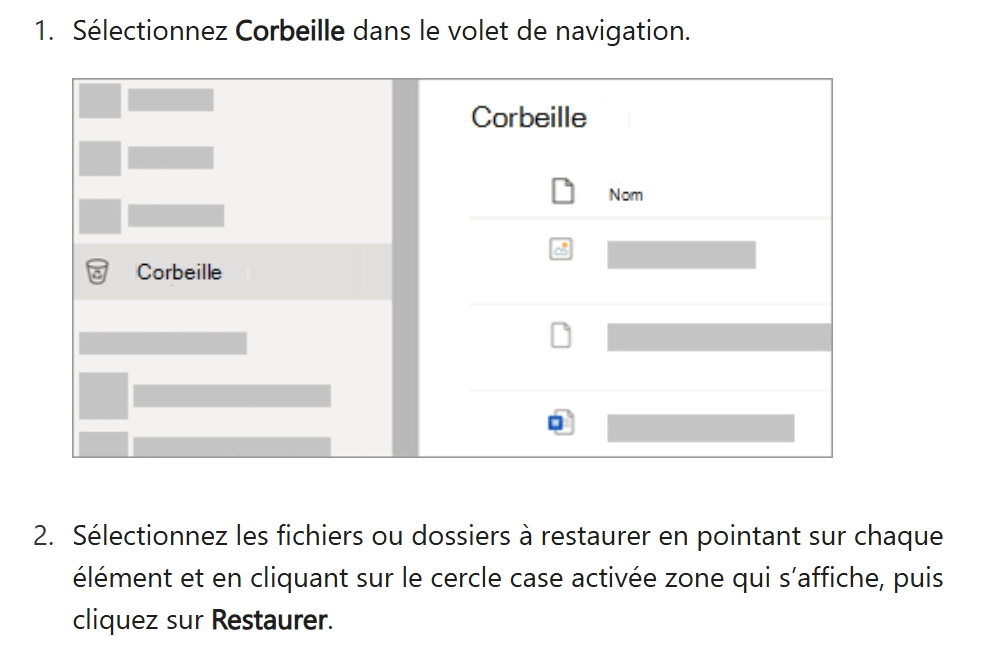Click the blank document icon in second row

[561, 335]
